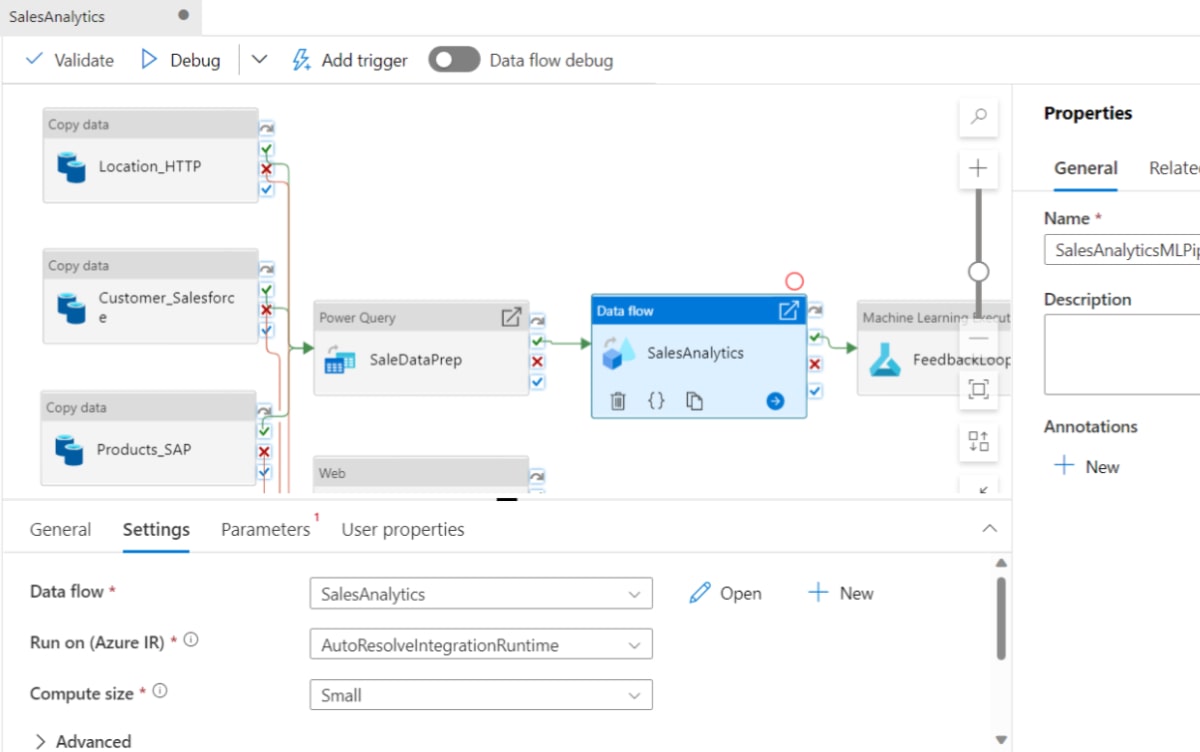Click the canvas zoom slider handle
Image resolution: width=1200 pixels, height=752 pixels.
tap(979, 271)
